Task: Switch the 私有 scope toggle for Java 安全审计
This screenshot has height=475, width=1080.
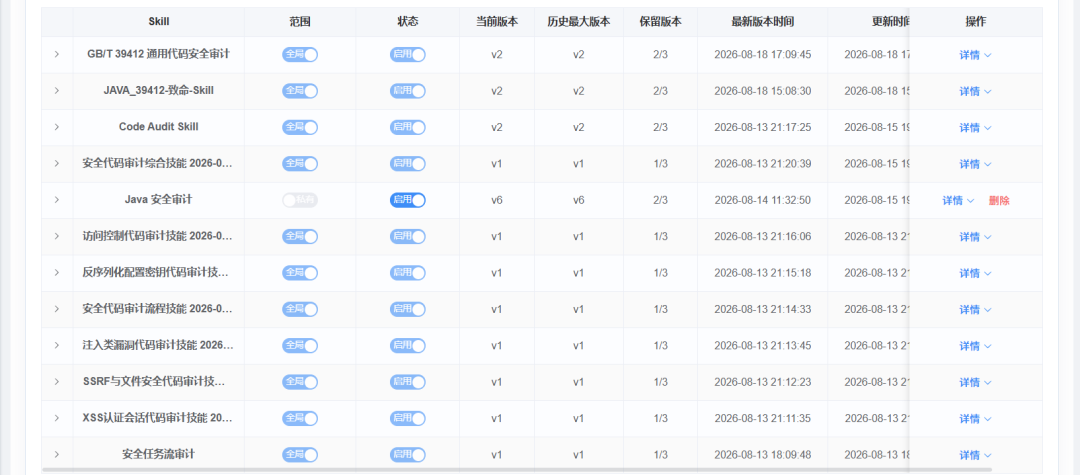Action: coord(300,200)
